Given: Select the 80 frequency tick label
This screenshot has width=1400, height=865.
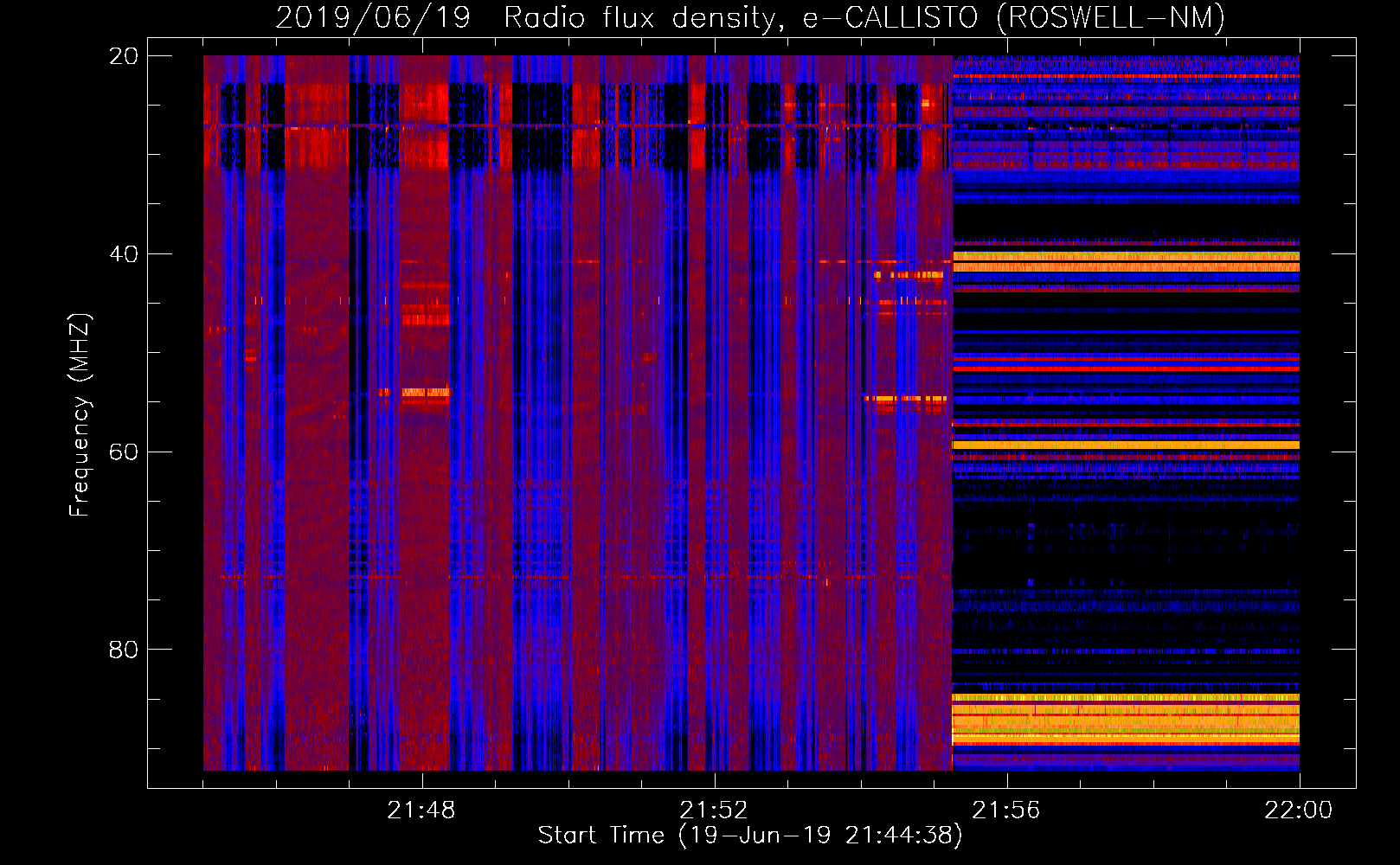Looking at the screenshot, I should click(x=124, y=650).
